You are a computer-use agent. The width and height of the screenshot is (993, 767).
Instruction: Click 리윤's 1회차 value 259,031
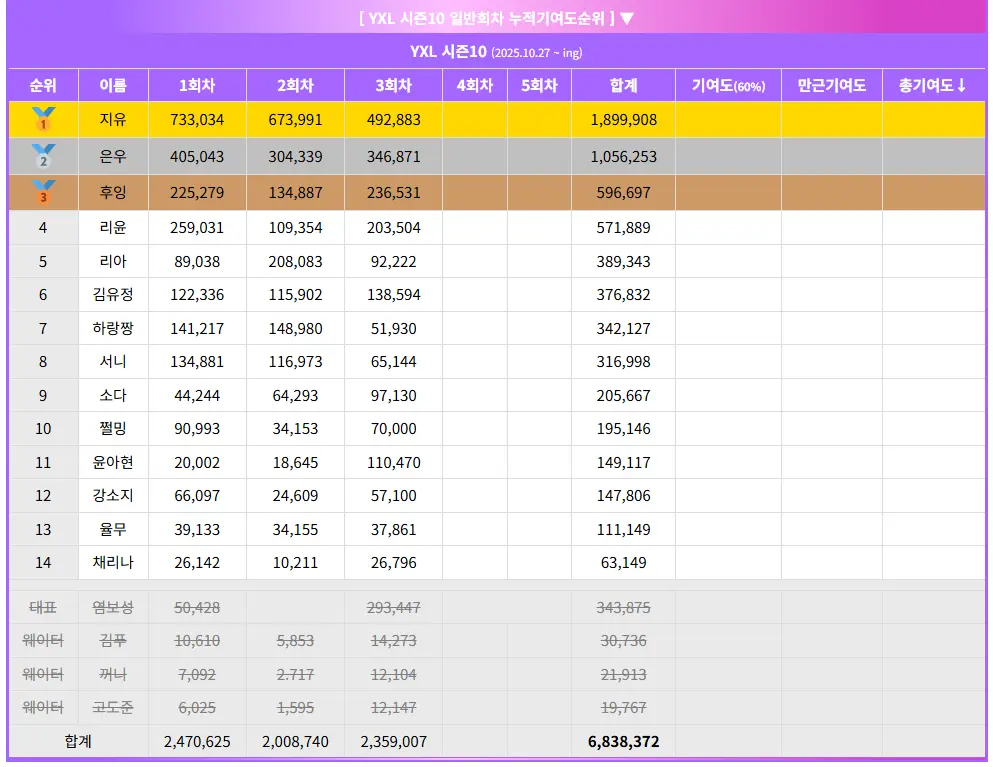(x=197, y=228)
